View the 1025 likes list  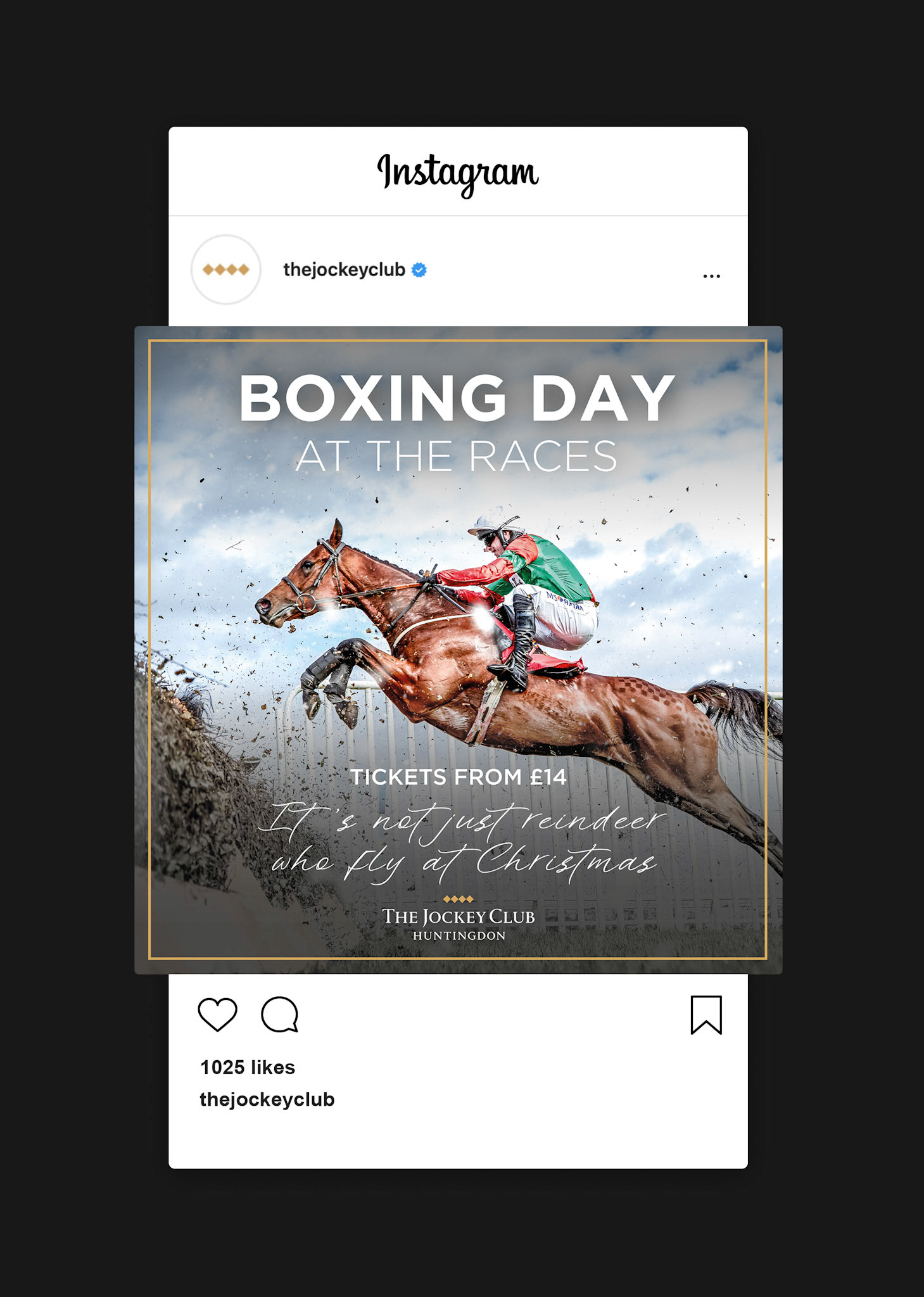click(x=248, y=1067)
